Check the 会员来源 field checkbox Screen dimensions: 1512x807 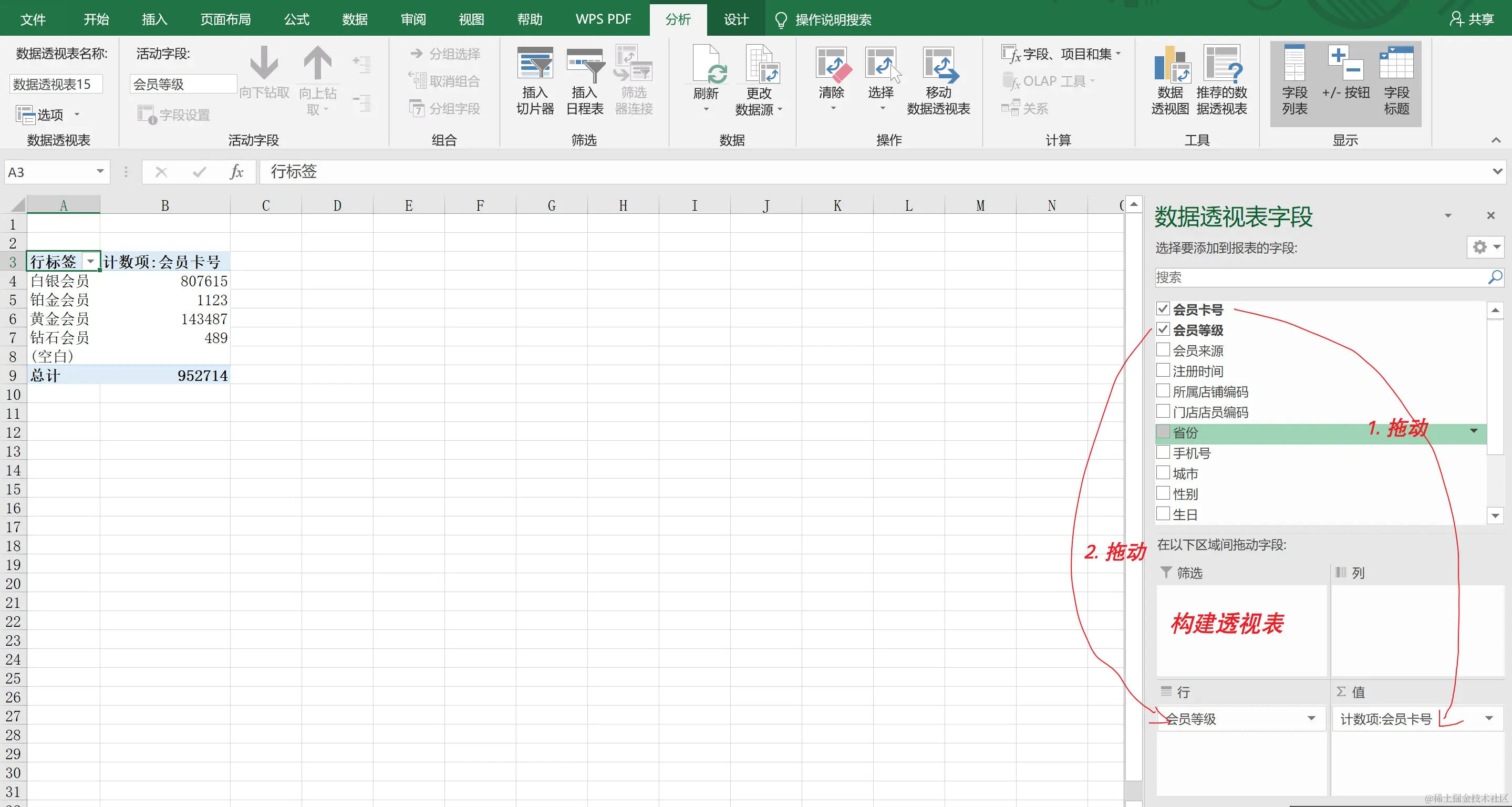[x=1163, y=350]
